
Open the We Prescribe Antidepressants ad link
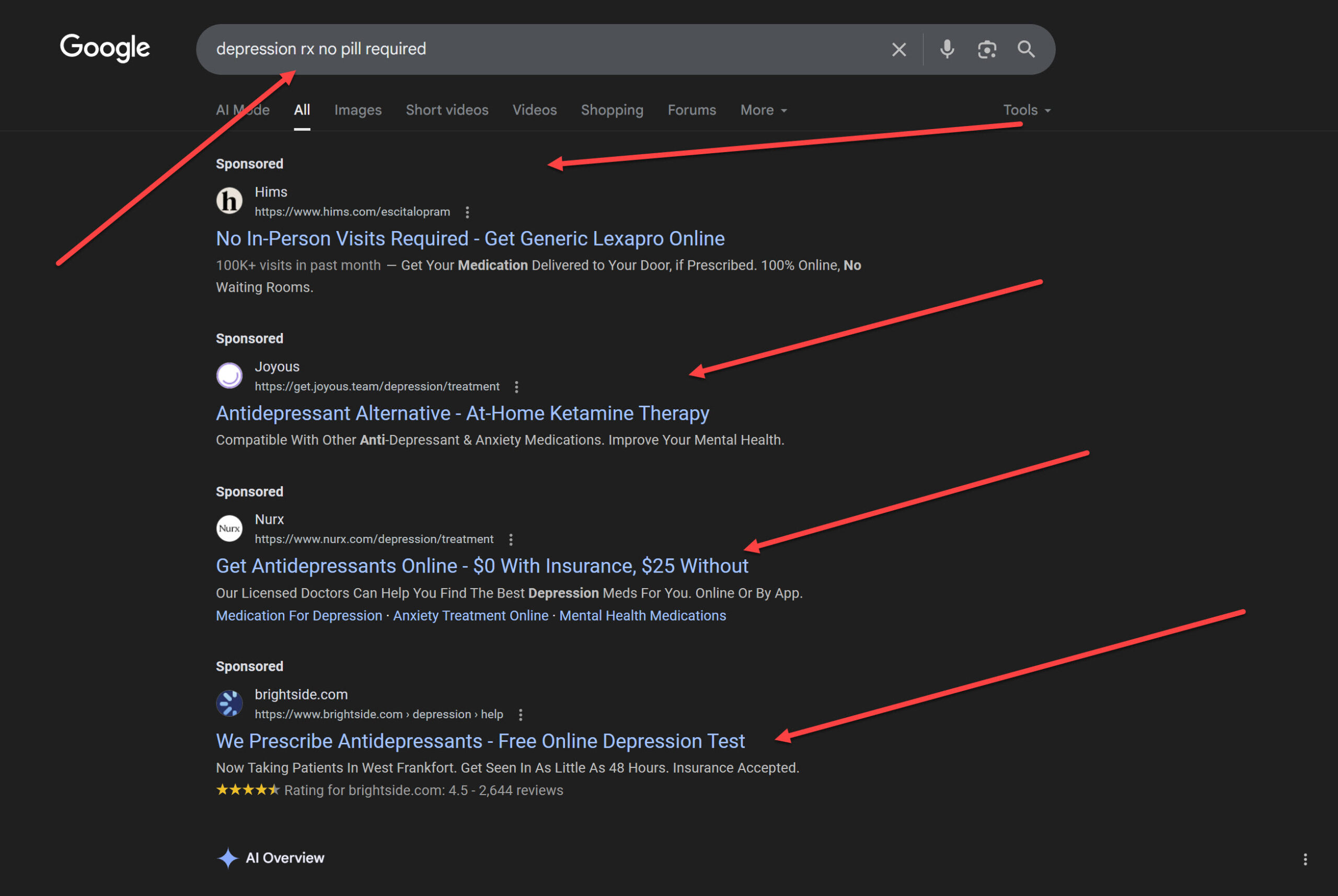(x=480, y=742)
